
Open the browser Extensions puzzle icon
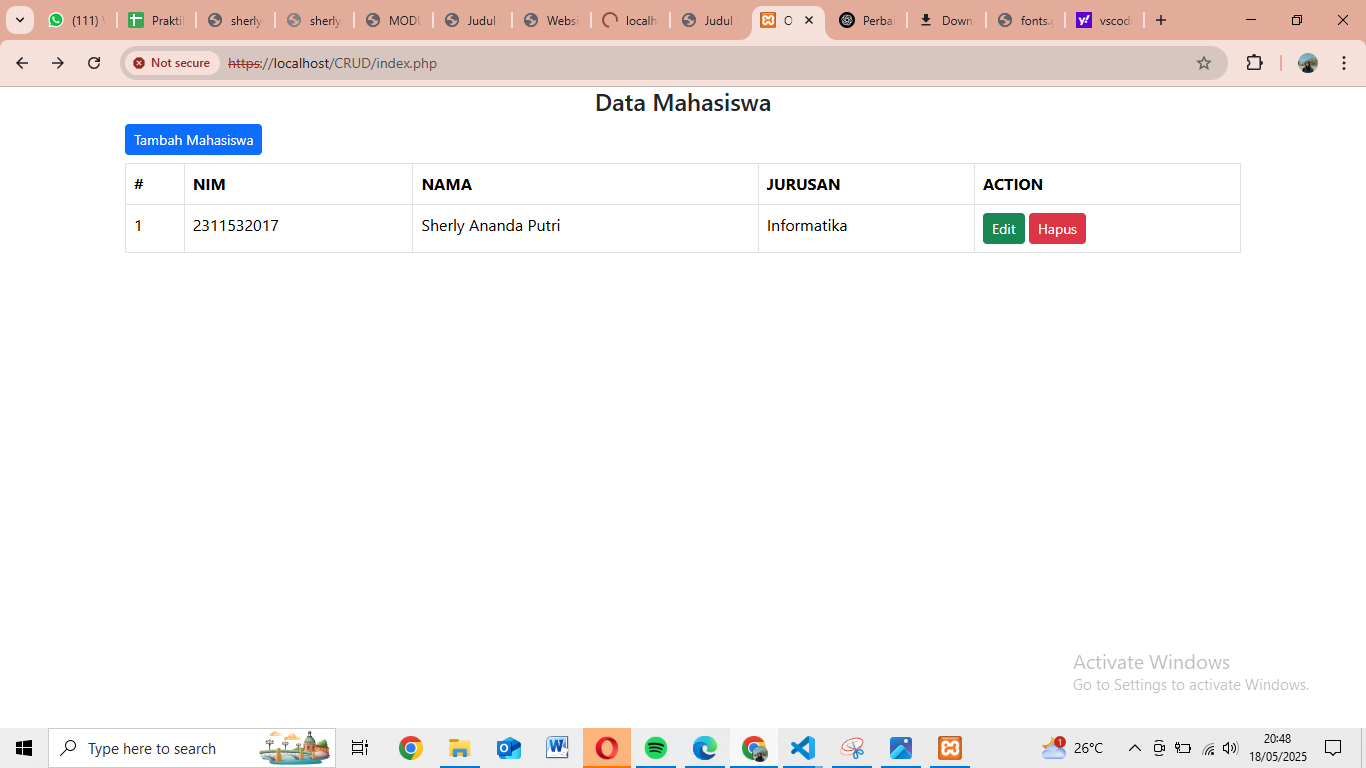tap(1254, 63)
